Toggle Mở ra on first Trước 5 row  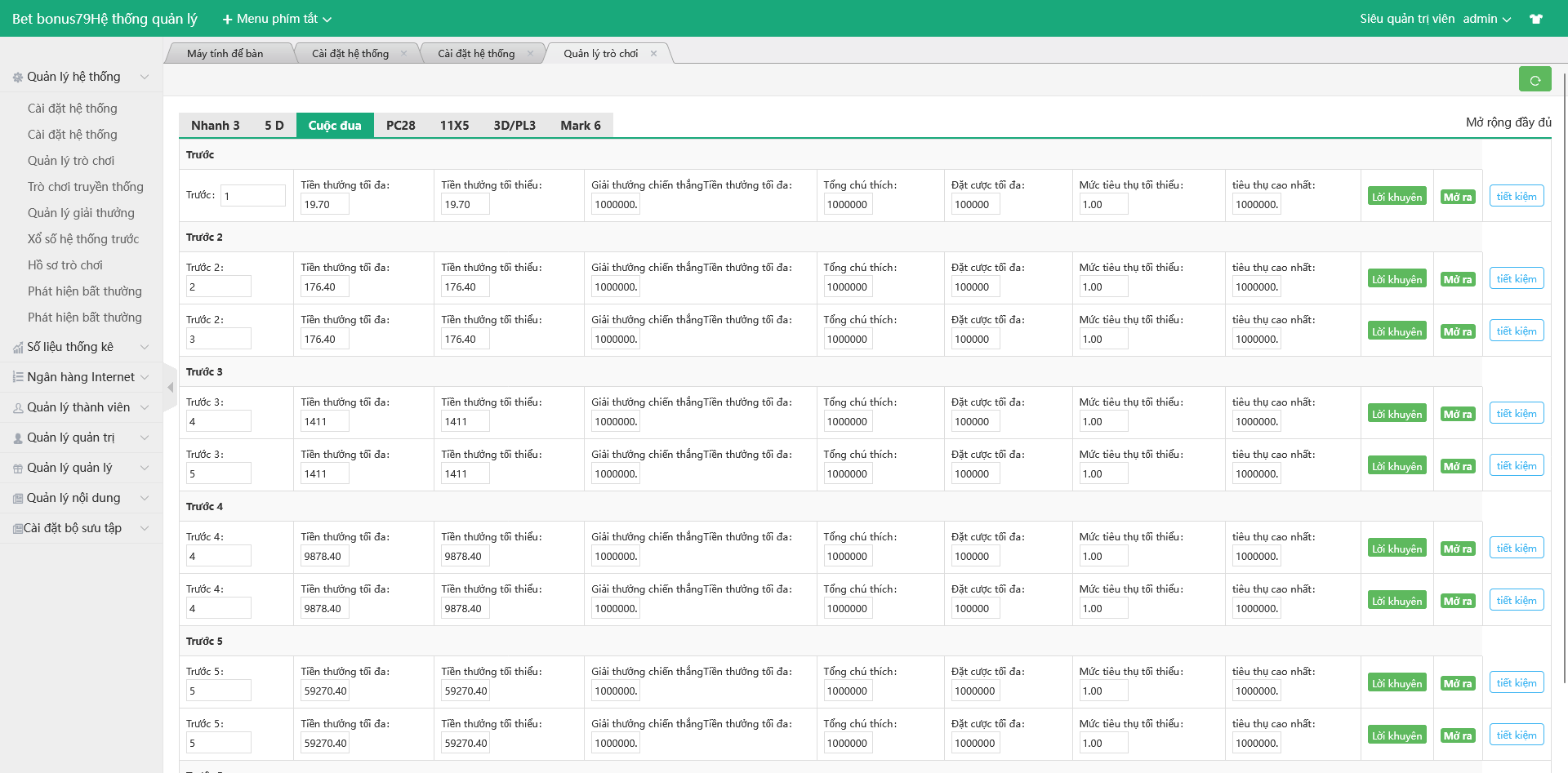[1457, 683]
